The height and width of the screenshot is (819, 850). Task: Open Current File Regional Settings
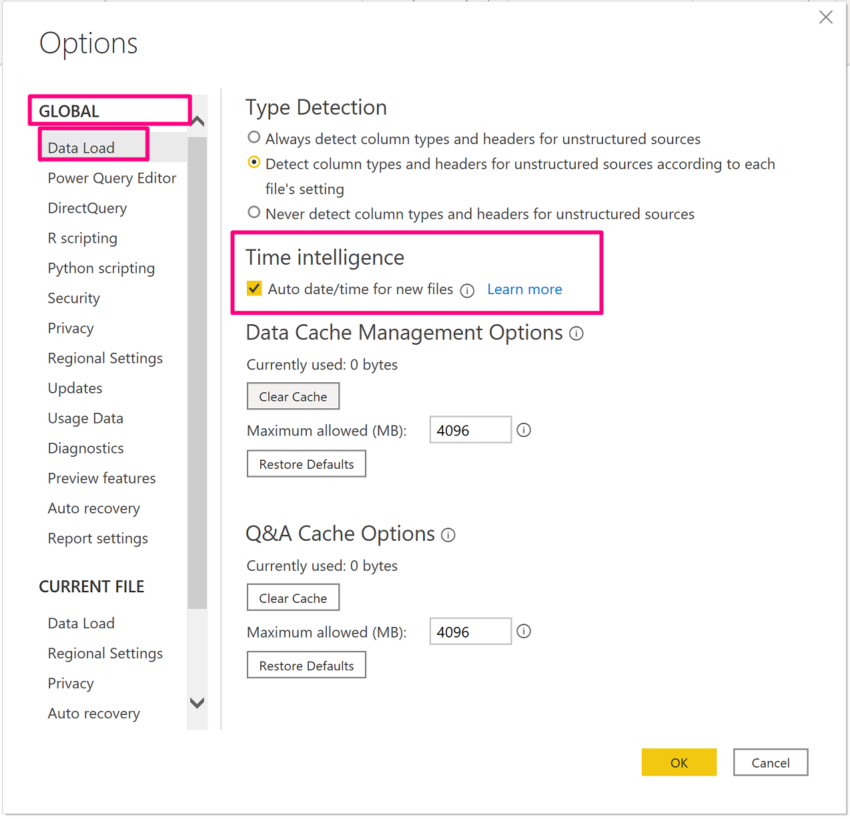[x=105, y=653]
